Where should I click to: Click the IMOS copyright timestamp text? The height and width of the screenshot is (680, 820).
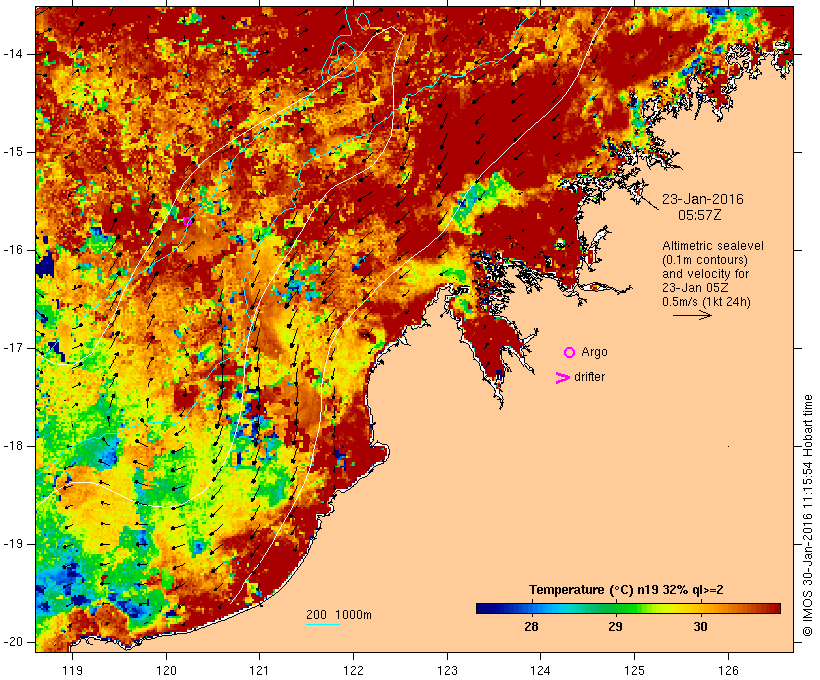(807, 515)
